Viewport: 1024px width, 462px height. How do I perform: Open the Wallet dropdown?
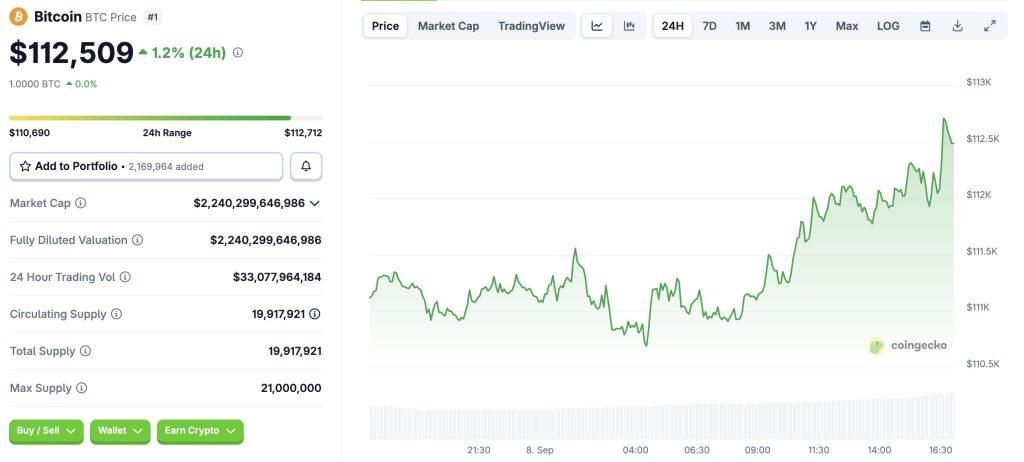(x=120, y=431)
